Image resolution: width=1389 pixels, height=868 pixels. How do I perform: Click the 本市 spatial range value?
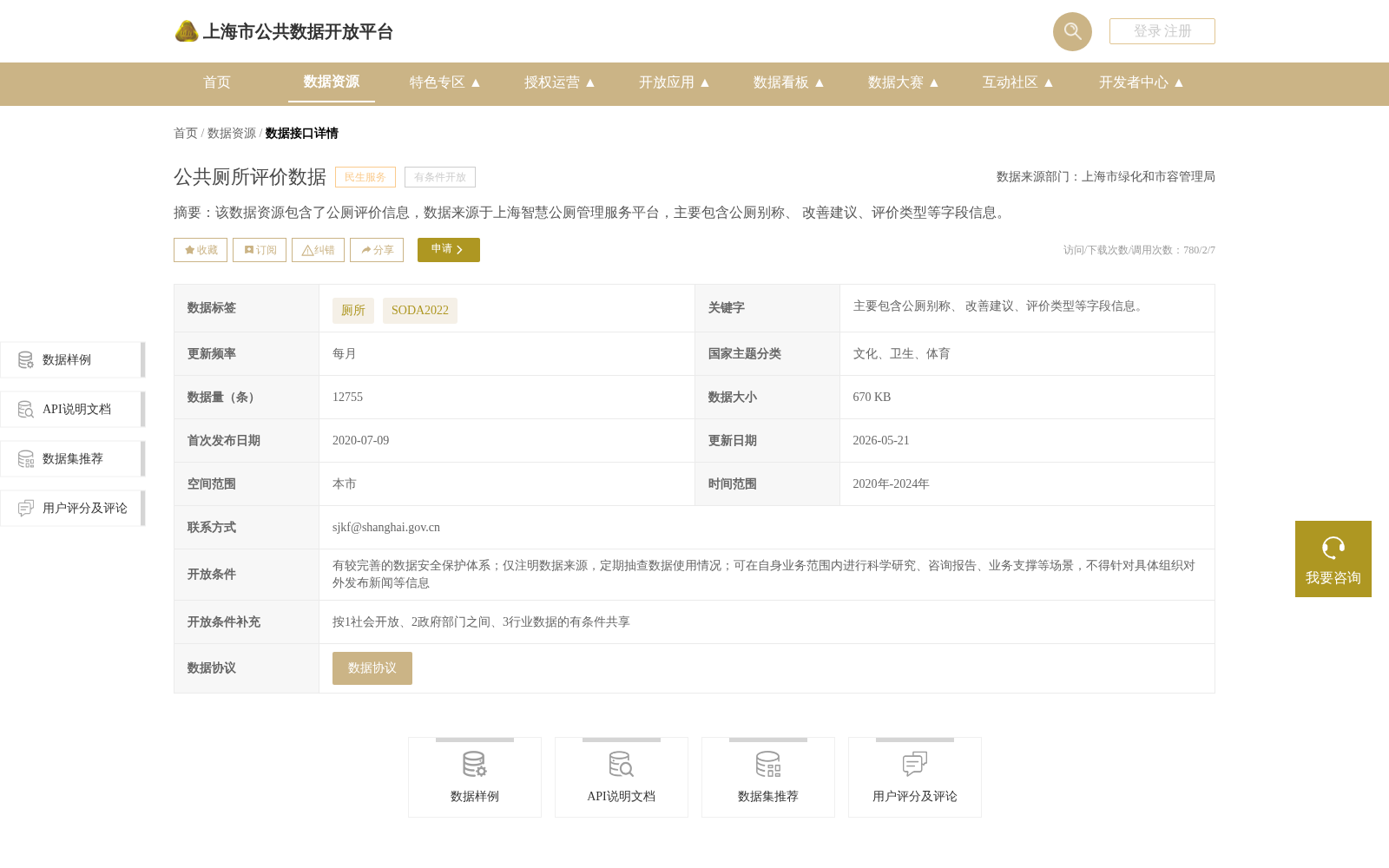tap(345, 484)
